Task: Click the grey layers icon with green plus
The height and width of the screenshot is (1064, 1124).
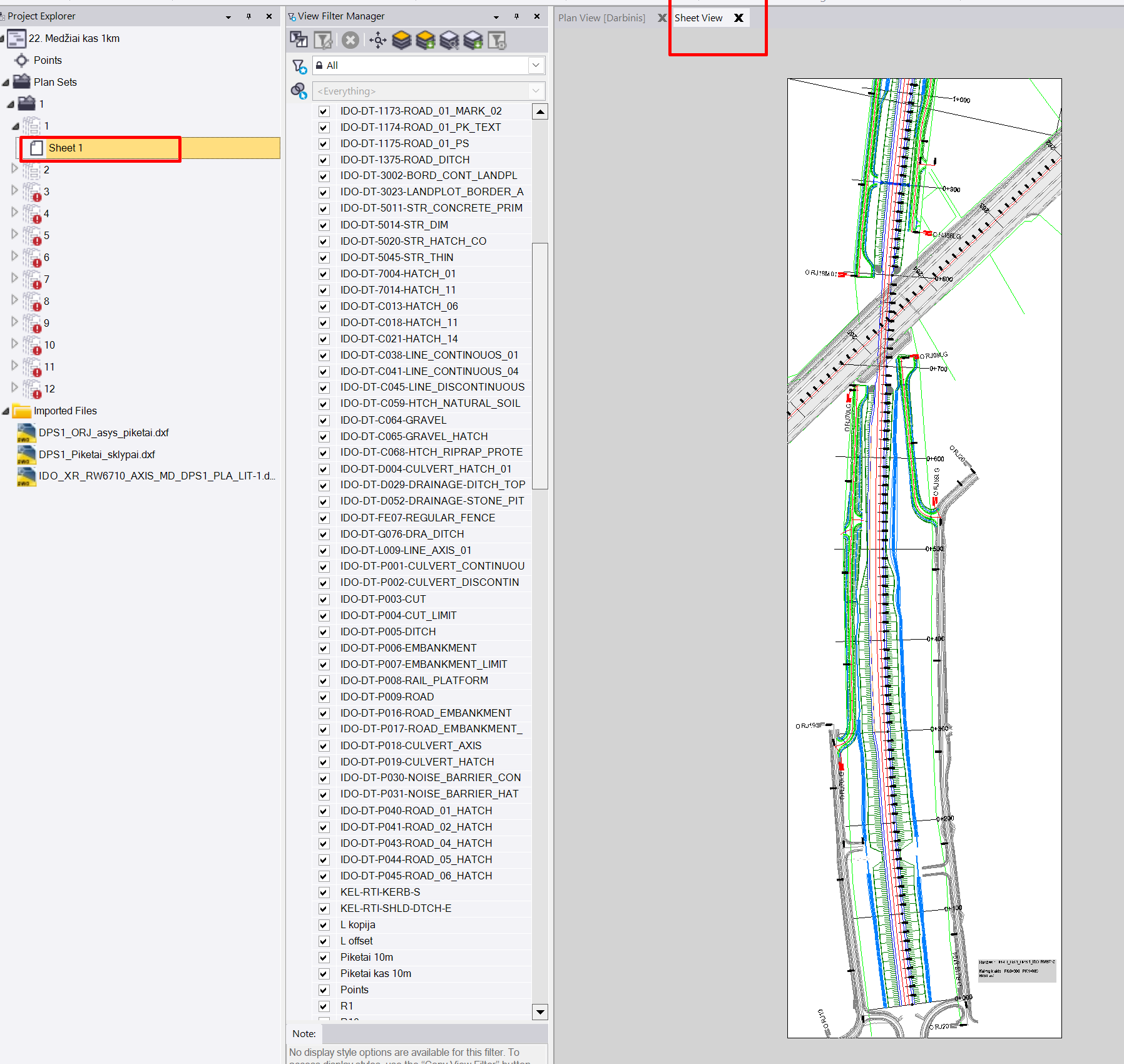Action: [473, 41]
